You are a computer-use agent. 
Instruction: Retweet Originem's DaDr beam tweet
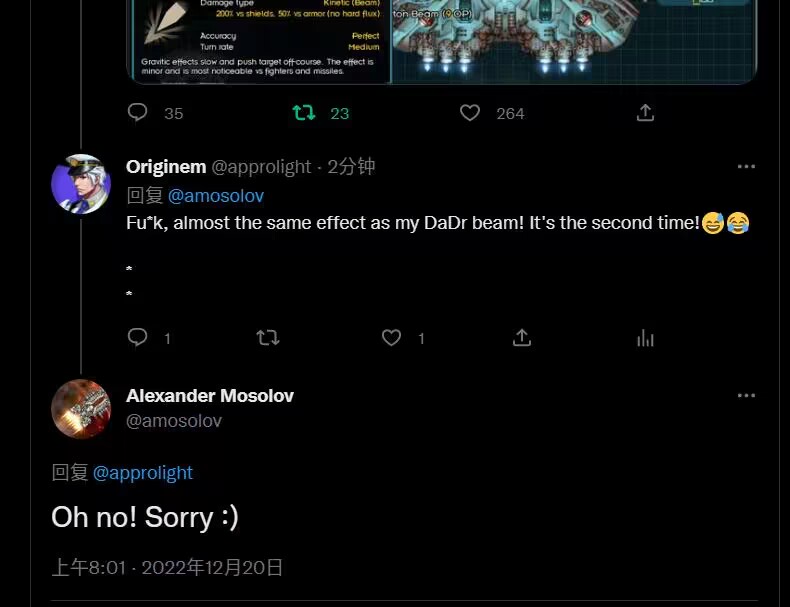(x=268, y=338)
